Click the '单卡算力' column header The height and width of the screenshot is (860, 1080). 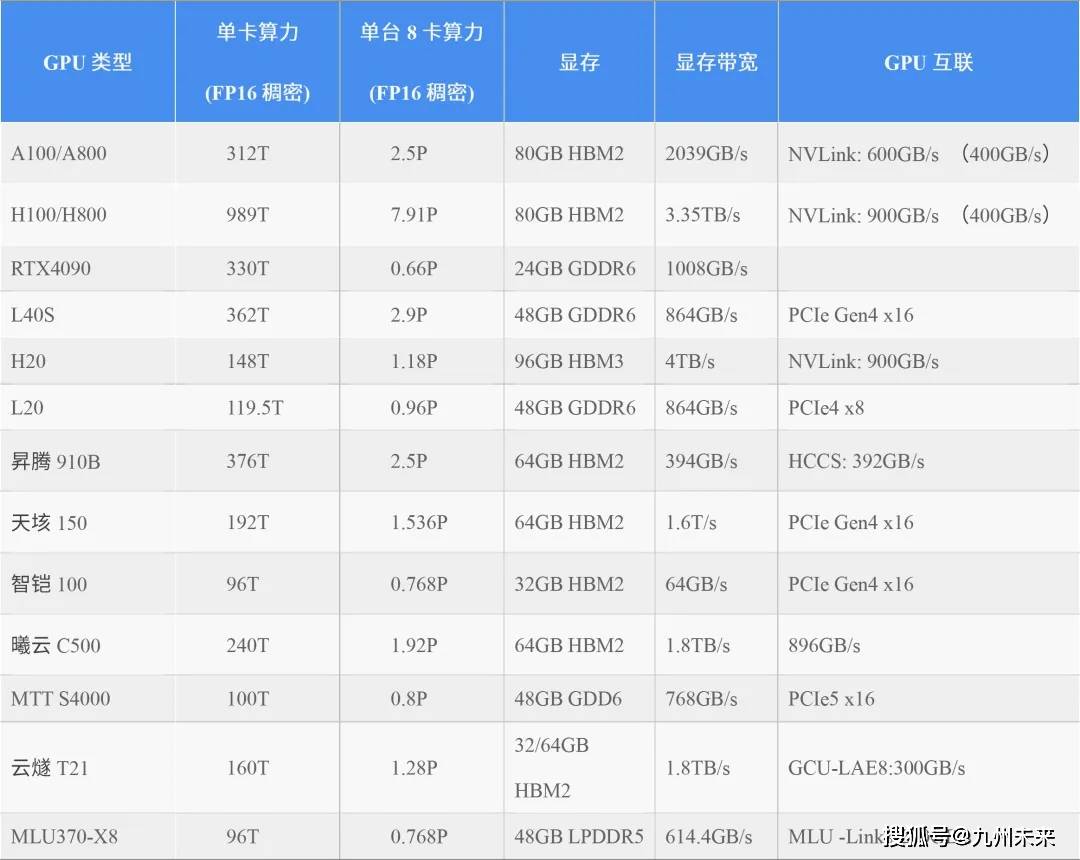click(258, 32)
